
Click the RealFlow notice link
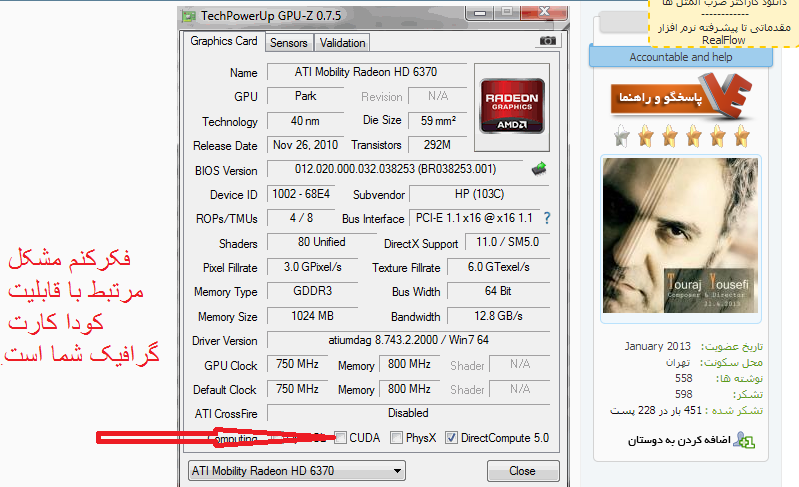pyautogui.click(x=724, y=34)
